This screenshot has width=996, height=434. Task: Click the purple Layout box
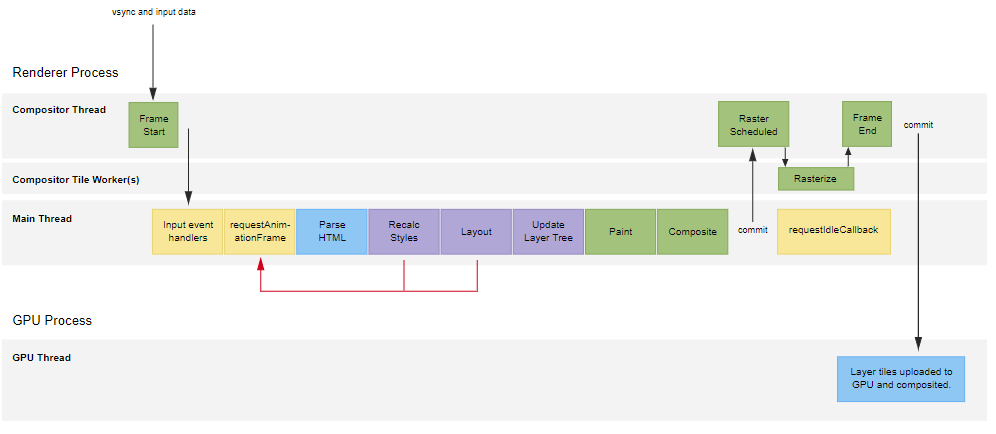click(476, 232)
